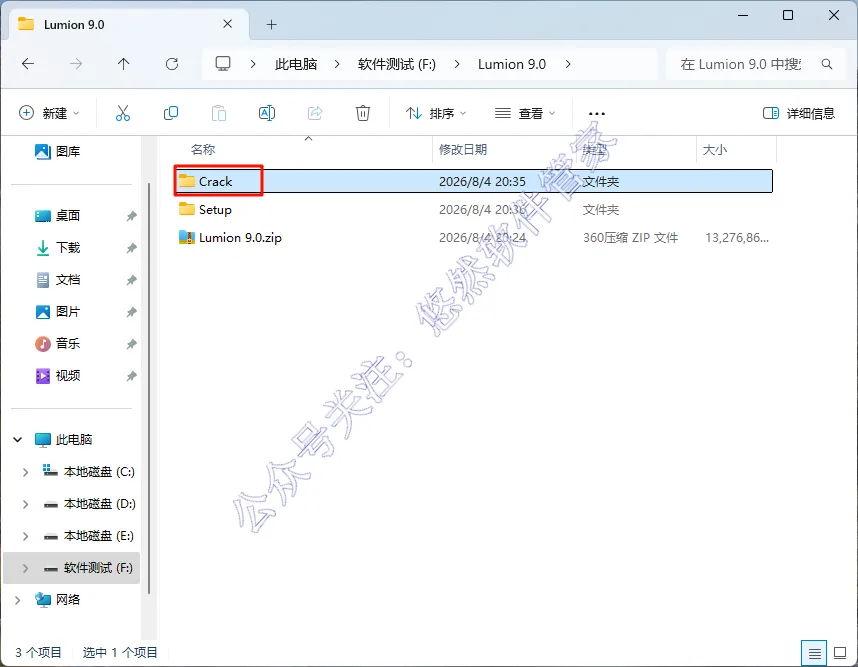Click the Paste clipboard icon

pyautogui.click(x=219, y=113)
